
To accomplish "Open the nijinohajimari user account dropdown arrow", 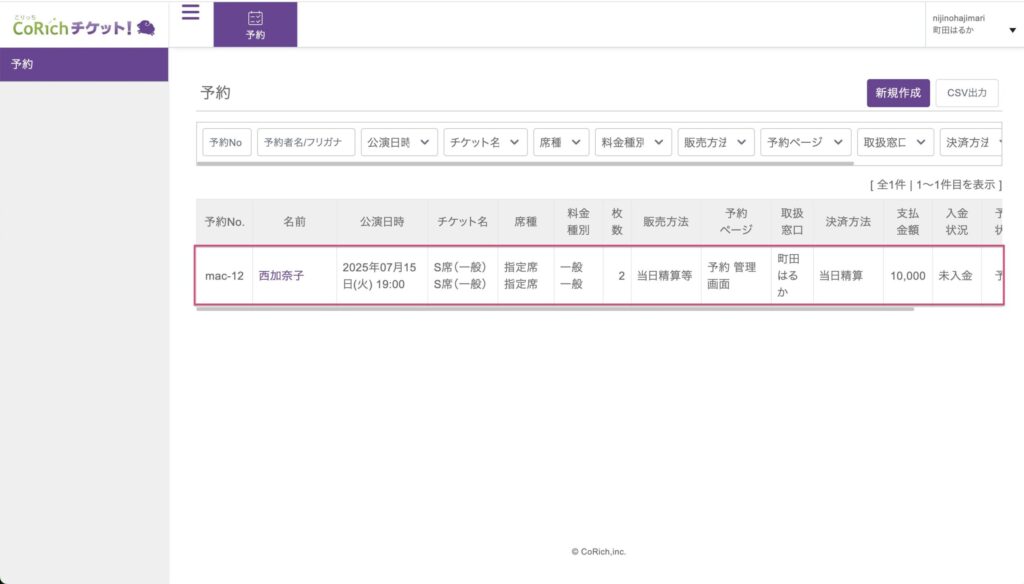I will pyautogui.click(x=1012, y=31).
